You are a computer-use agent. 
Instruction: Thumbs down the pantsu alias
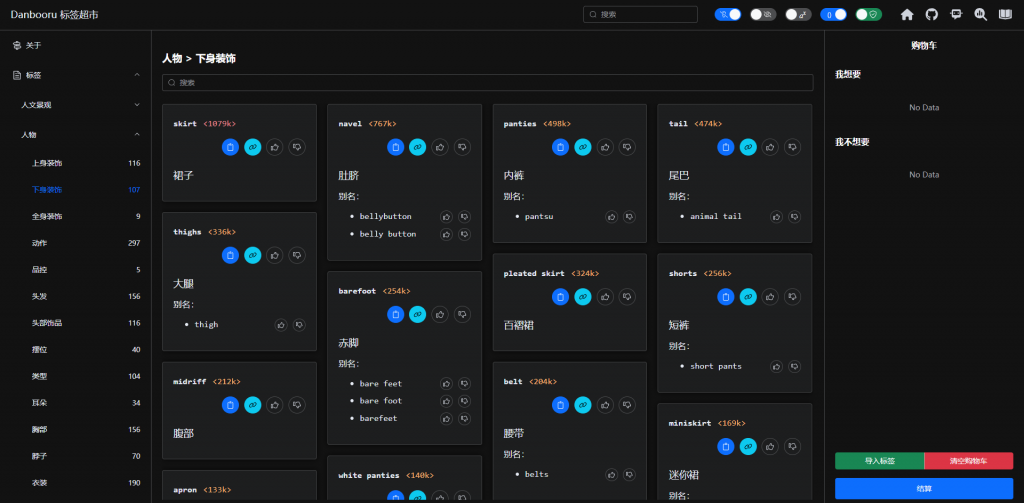(630, 216)
